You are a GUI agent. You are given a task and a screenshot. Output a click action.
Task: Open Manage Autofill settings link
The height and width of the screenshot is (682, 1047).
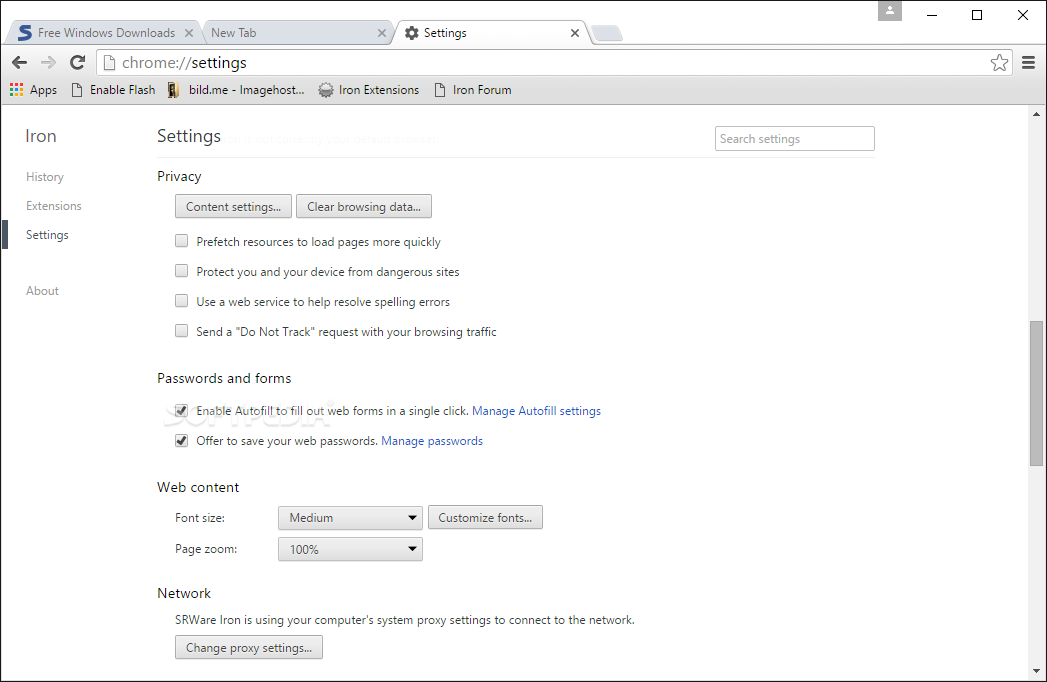click(x=536, y=411)
